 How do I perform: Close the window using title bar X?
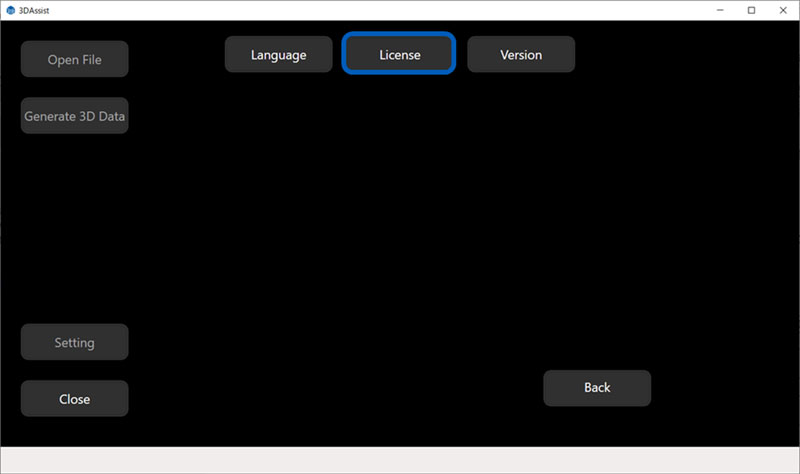pos(783,10)
